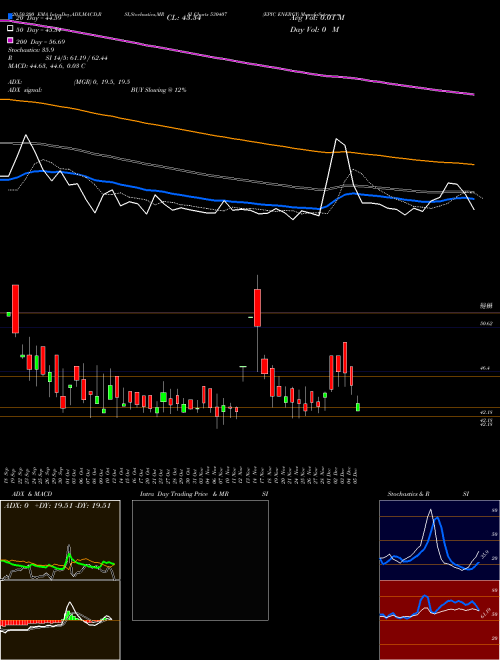Click the '33.9' value on Stochastics chart
The image size is (500, 660).
pos(484,553)
